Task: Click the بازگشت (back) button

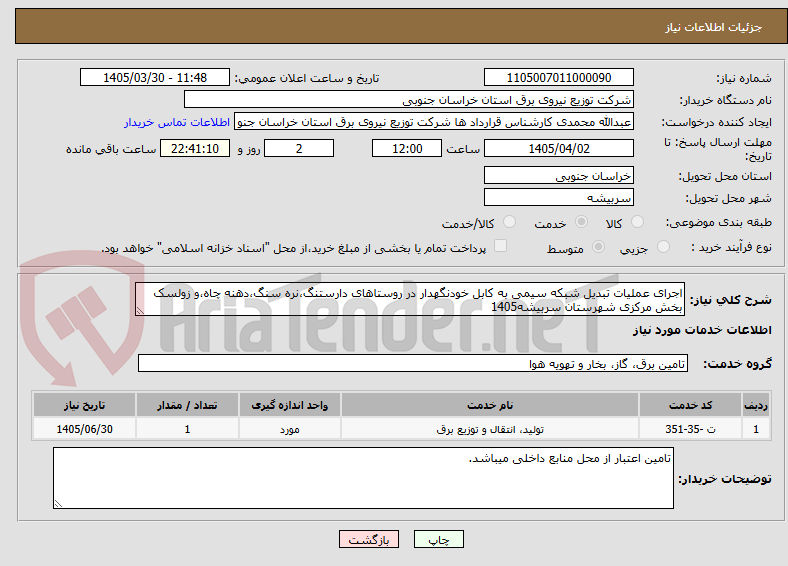Action: 369,539
